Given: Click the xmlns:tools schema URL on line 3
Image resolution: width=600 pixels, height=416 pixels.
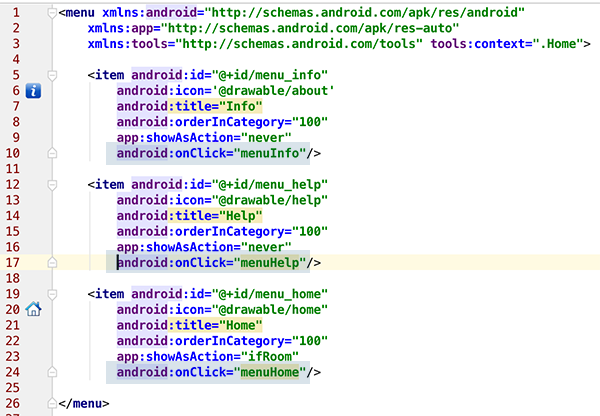Looking at the screenshot, I should pos(299,44).
